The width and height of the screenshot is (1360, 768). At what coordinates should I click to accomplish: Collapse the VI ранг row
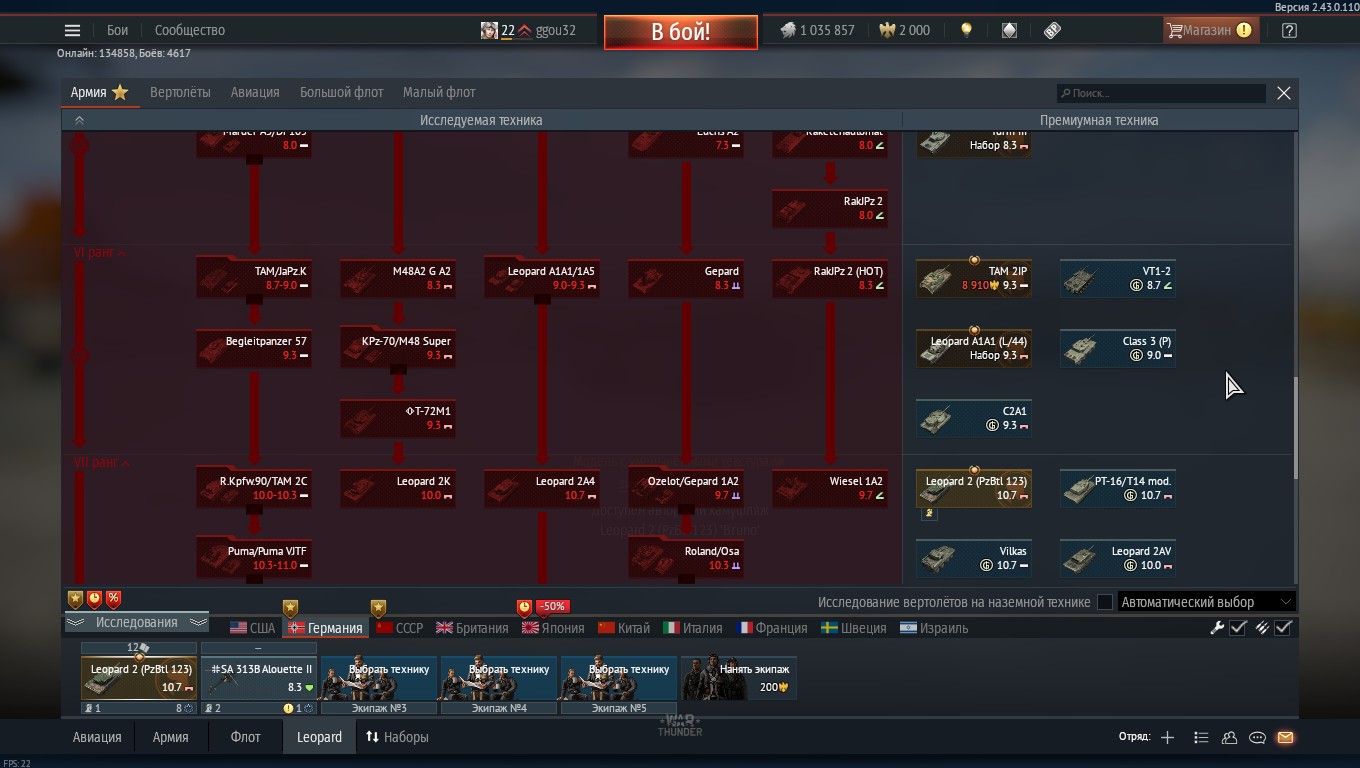(100, 253)
